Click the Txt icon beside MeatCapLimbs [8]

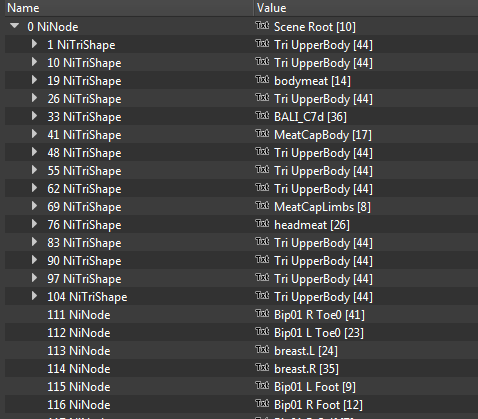(x=262, y=206)
